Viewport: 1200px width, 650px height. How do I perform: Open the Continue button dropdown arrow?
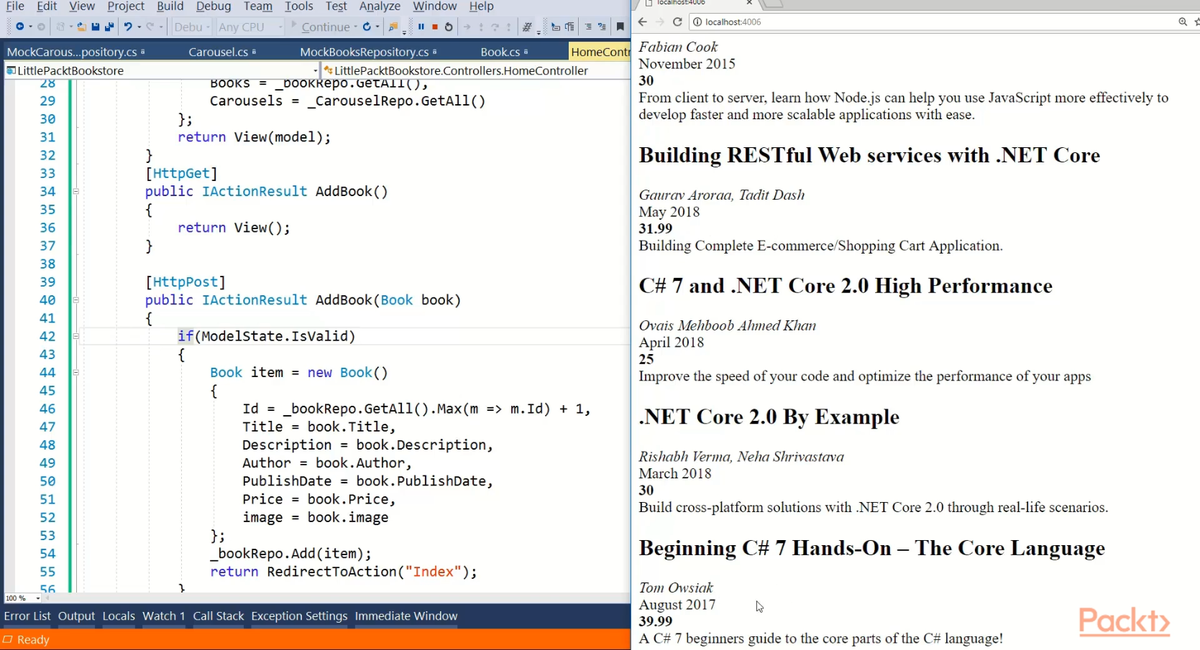coord(355,27)
